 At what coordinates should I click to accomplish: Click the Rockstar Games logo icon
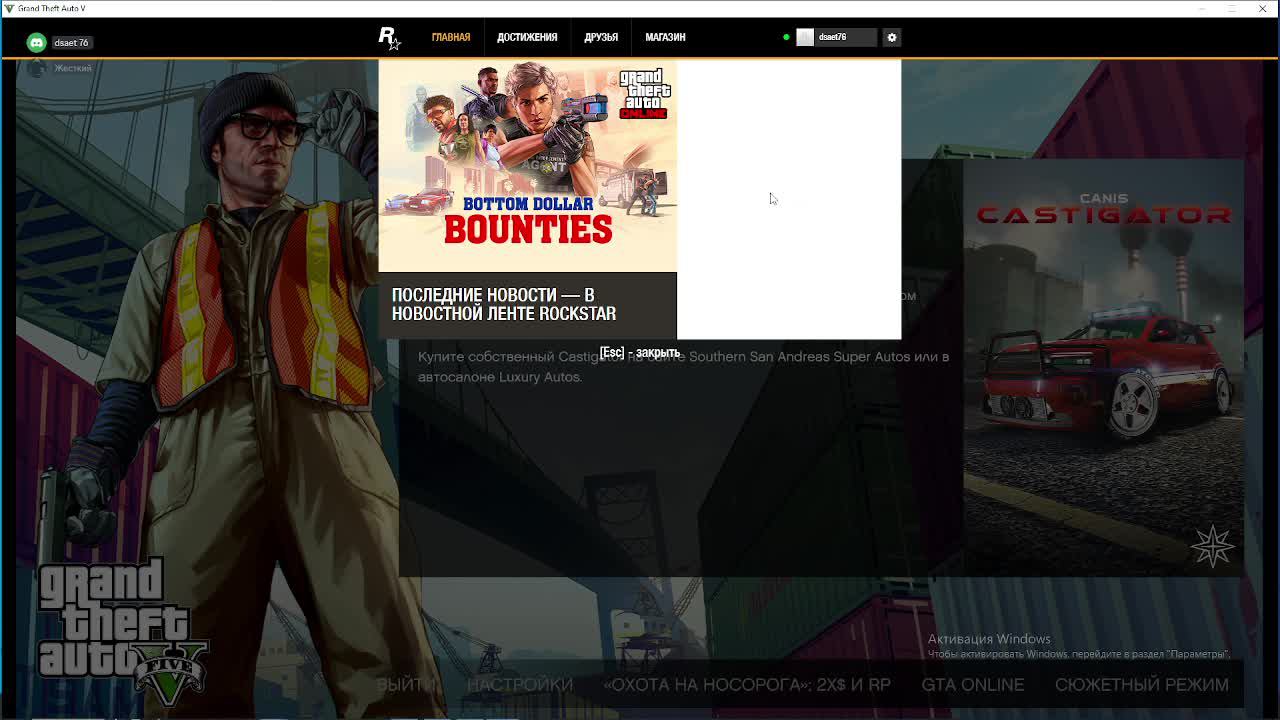388,37
